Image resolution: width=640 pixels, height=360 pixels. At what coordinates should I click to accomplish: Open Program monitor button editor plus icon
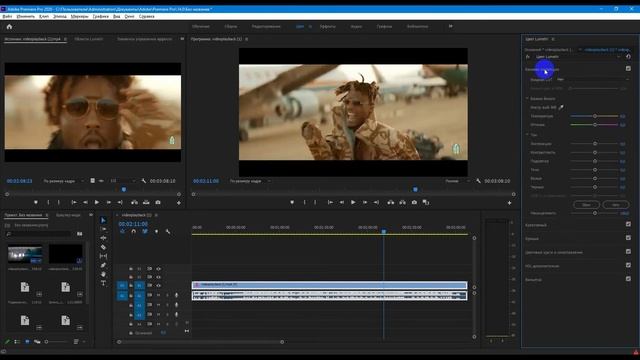tap(509, 203)
